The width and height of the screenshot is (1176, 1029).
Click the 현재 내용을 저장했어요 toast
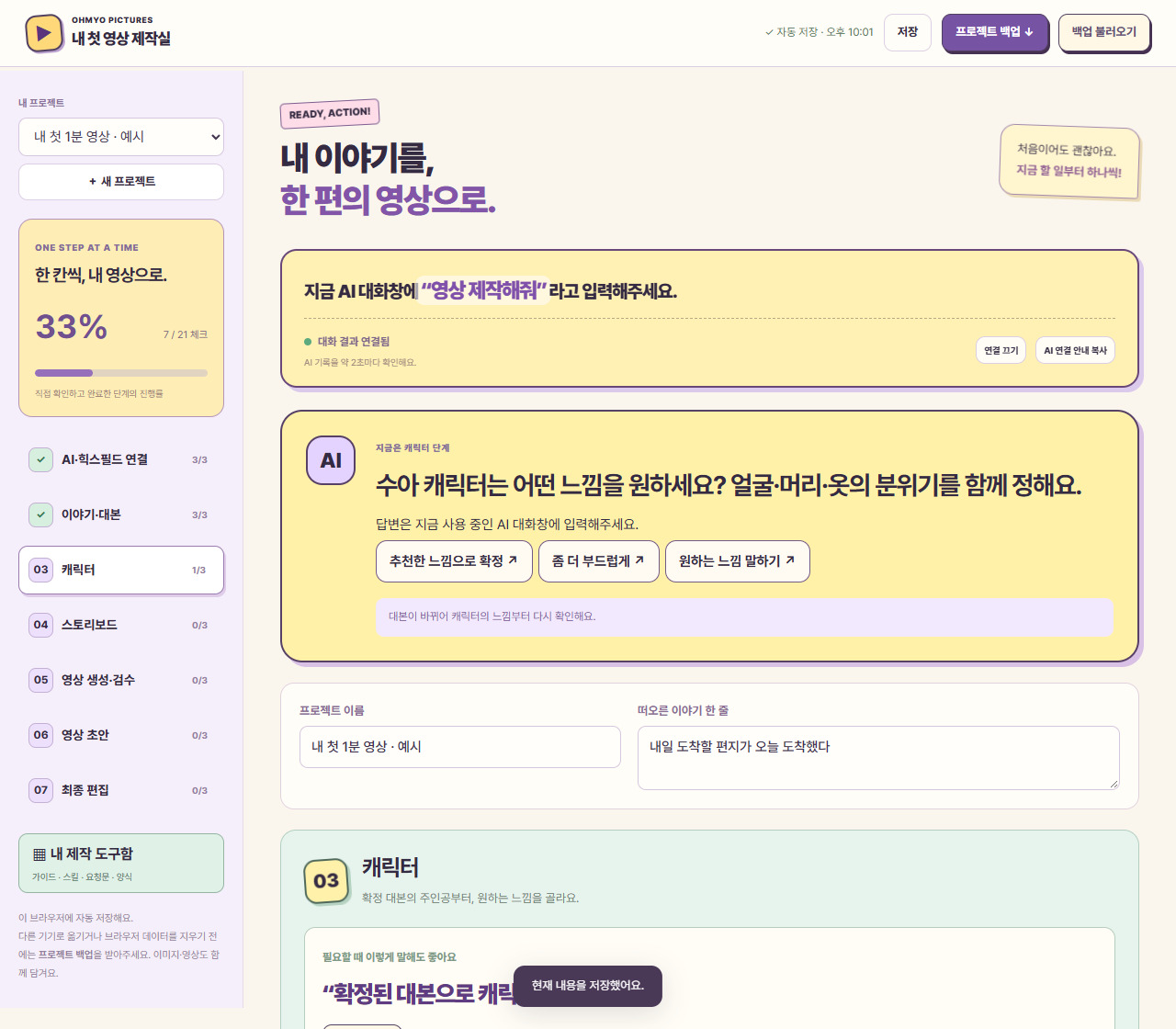click(x=588, y=986)
